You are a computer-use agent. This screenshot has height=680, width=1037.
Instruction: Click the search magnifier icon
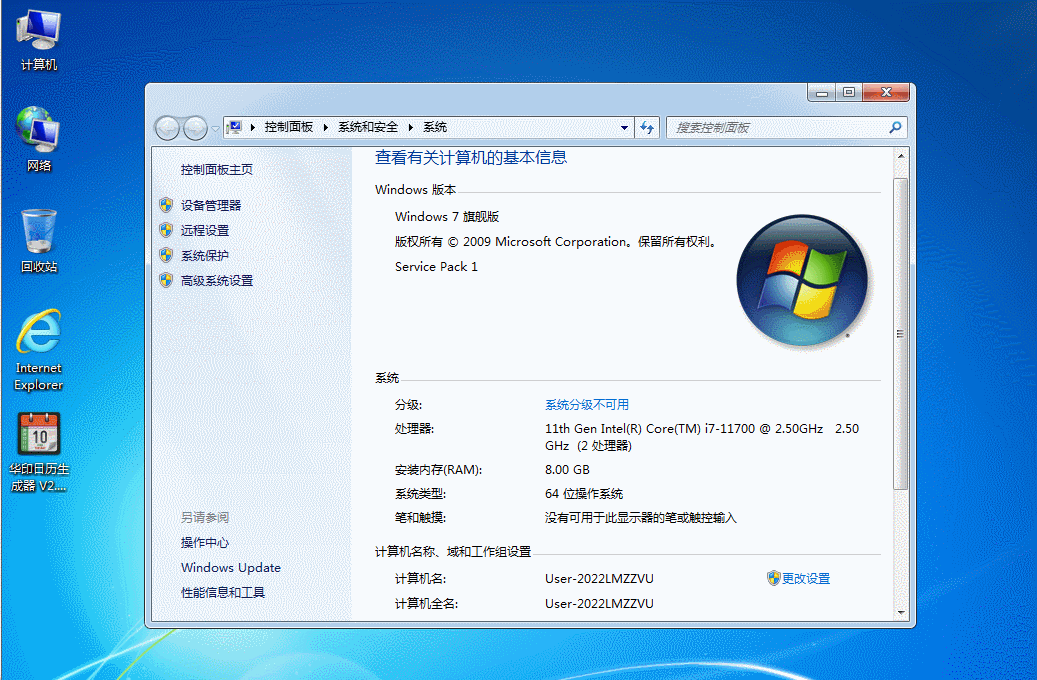(895, 128)
